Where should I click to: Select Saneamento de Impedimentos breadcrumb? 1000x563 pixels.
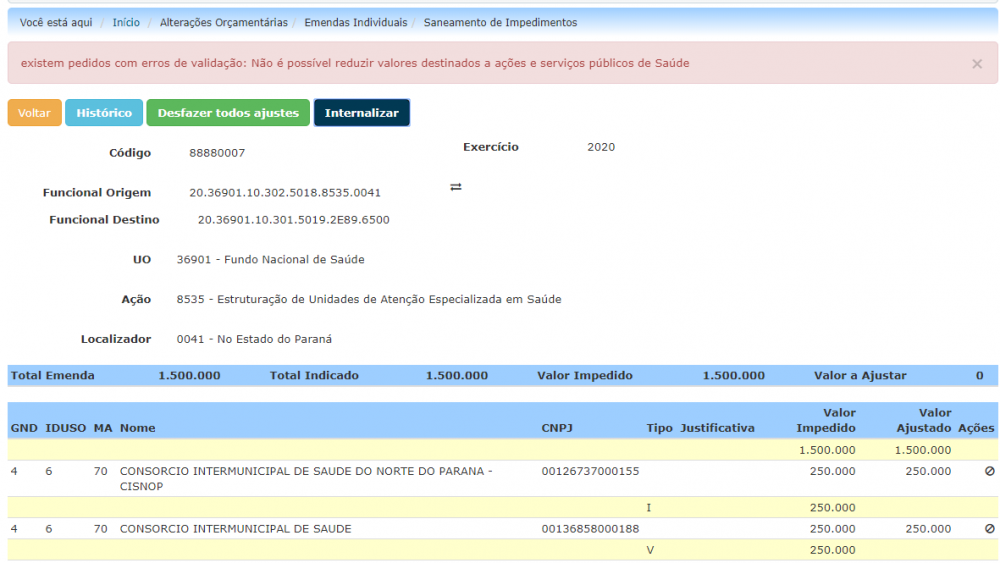tap(500, 22)
